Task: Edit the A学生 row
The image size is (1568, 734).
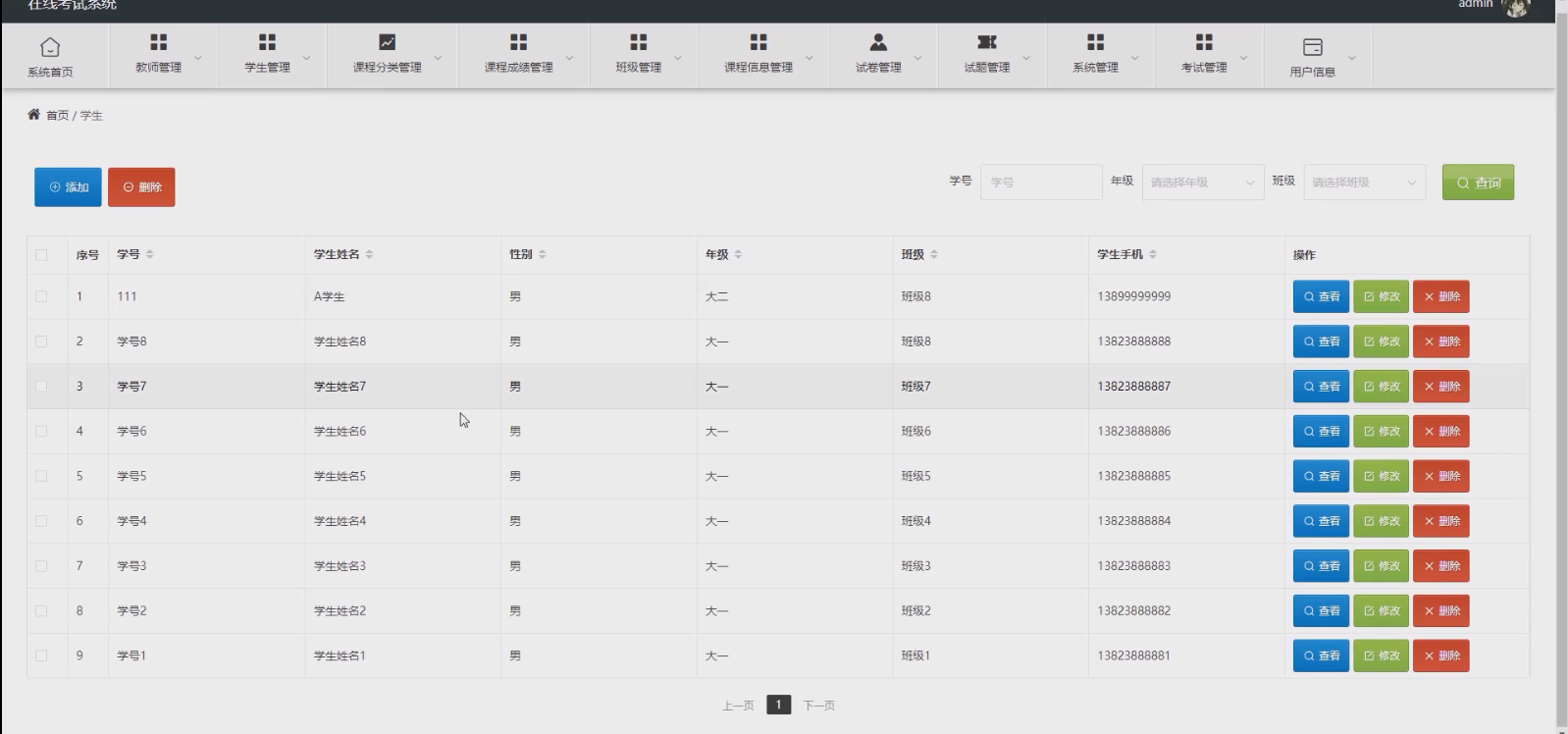Action: point(1381,296)
